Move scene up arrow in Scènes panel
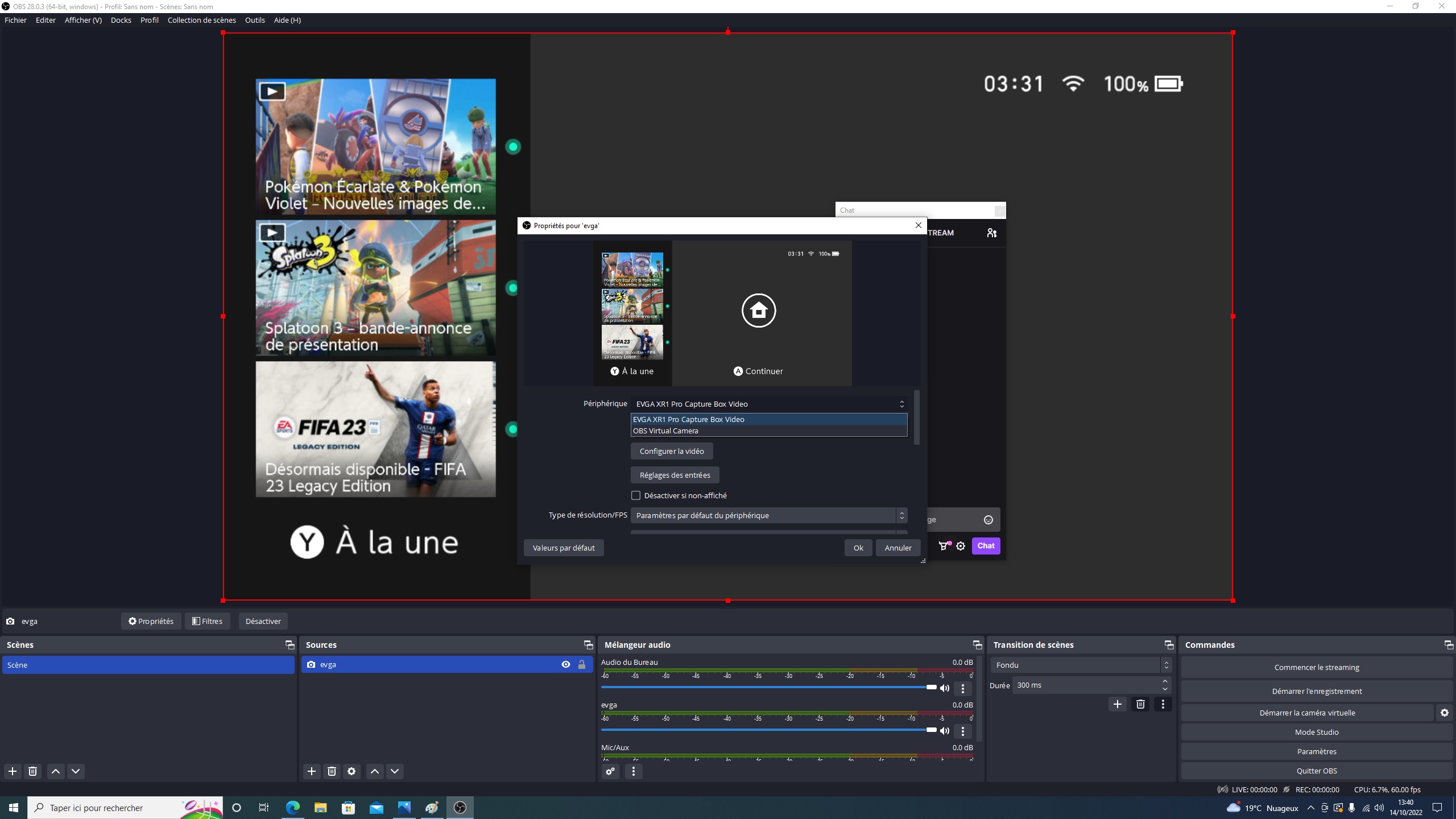 56,771
